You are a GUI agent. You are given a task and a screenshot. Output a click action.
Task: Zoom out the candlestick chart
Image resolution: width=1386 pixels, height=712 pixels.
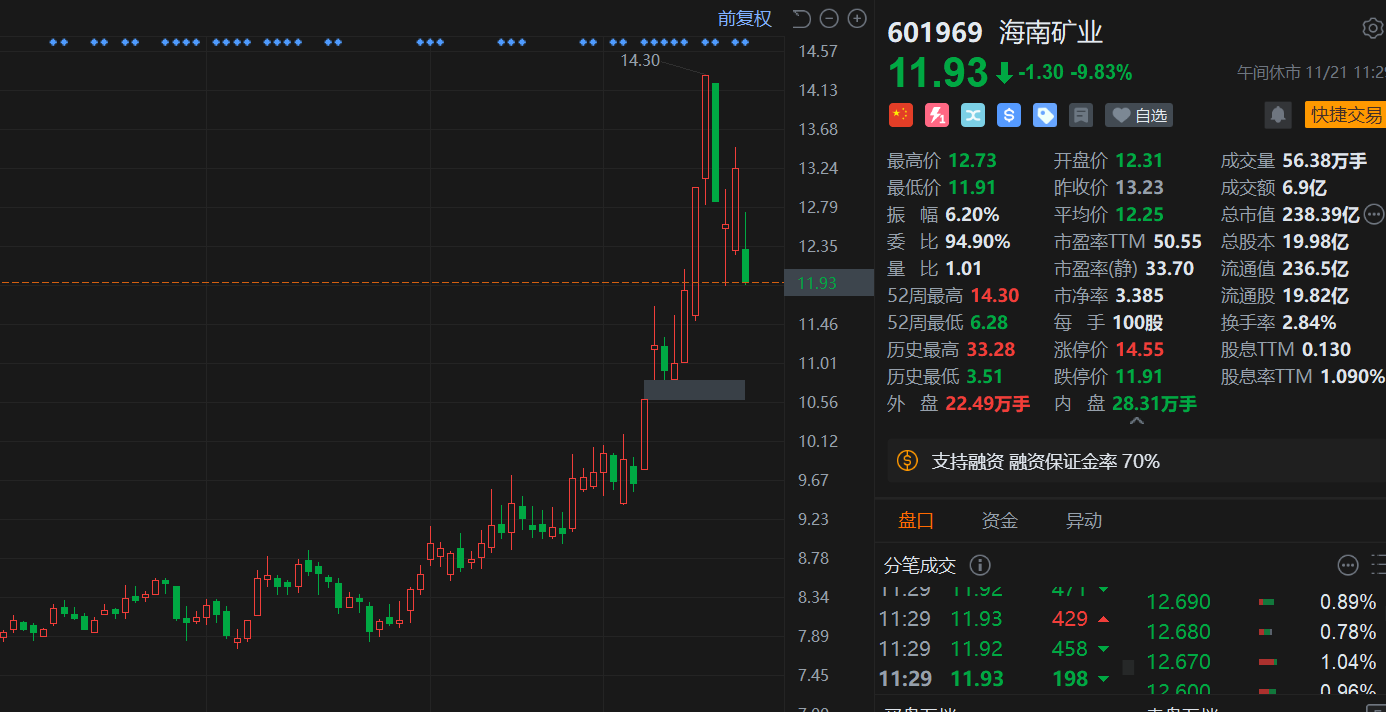(828, 18)
